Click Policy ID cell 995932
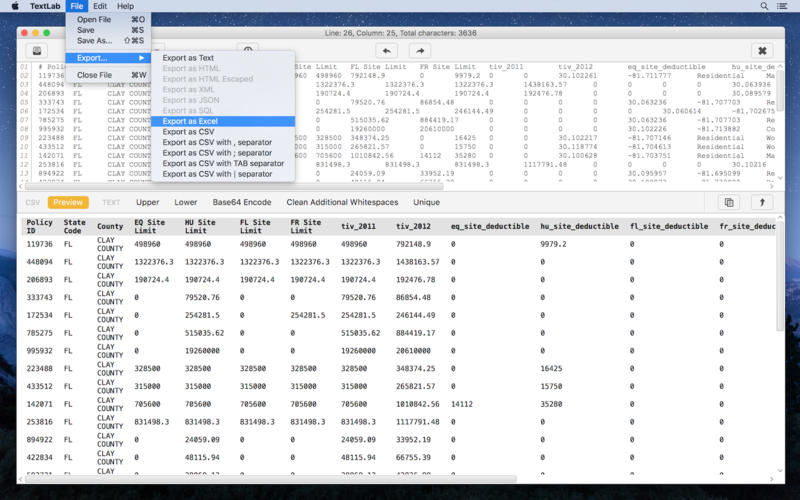800x500 pixels. click(x=39, y=351)
